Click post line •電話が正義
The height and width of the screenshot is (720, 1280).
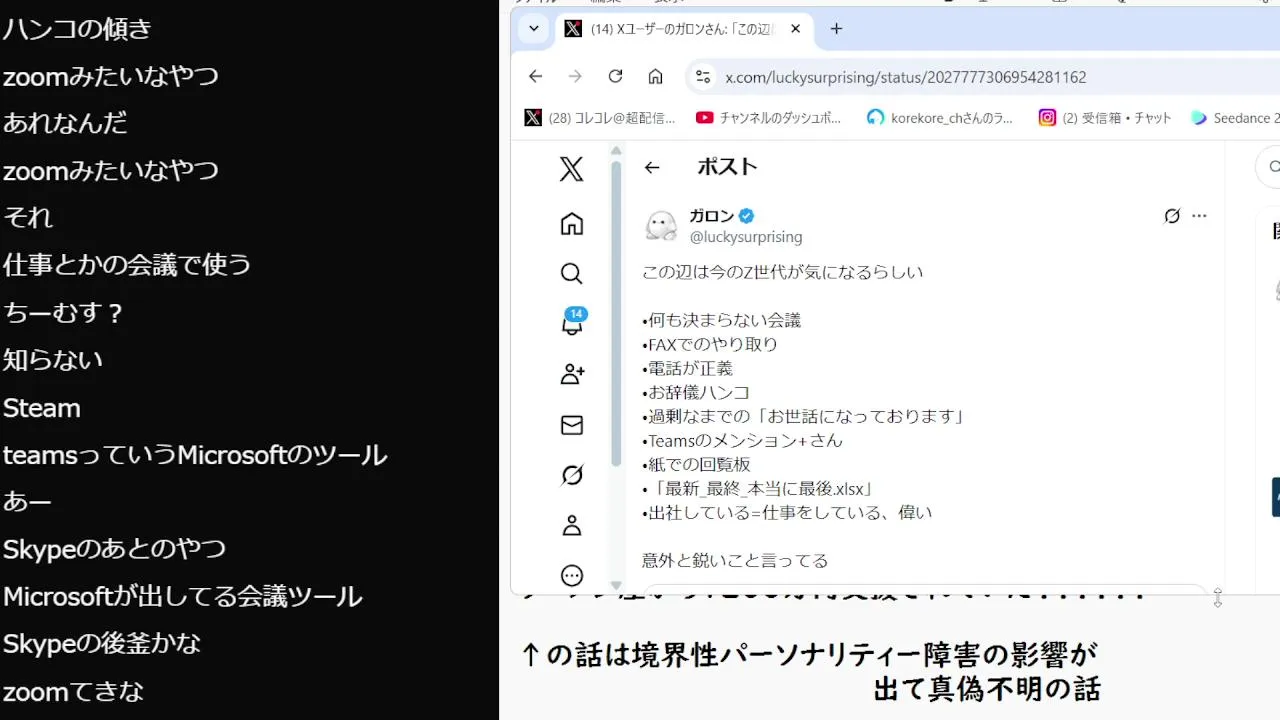687,368
